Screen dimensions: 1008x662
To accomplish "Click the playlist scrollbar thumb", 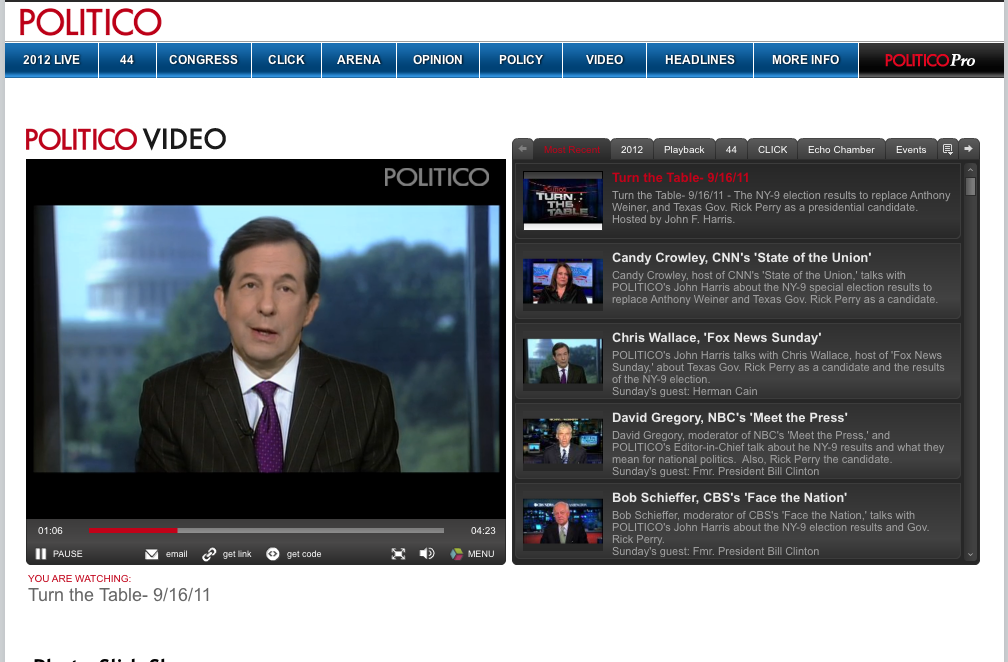I will point(971,186).
